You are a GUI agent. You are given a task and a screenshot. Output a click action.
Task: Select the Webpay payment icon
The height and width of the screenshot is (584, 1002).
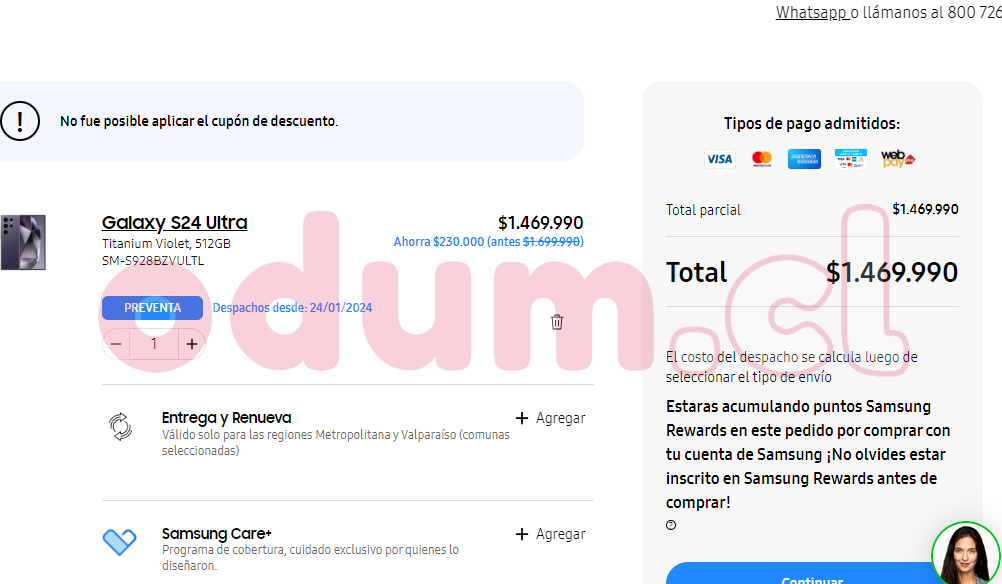pos(897,159)
